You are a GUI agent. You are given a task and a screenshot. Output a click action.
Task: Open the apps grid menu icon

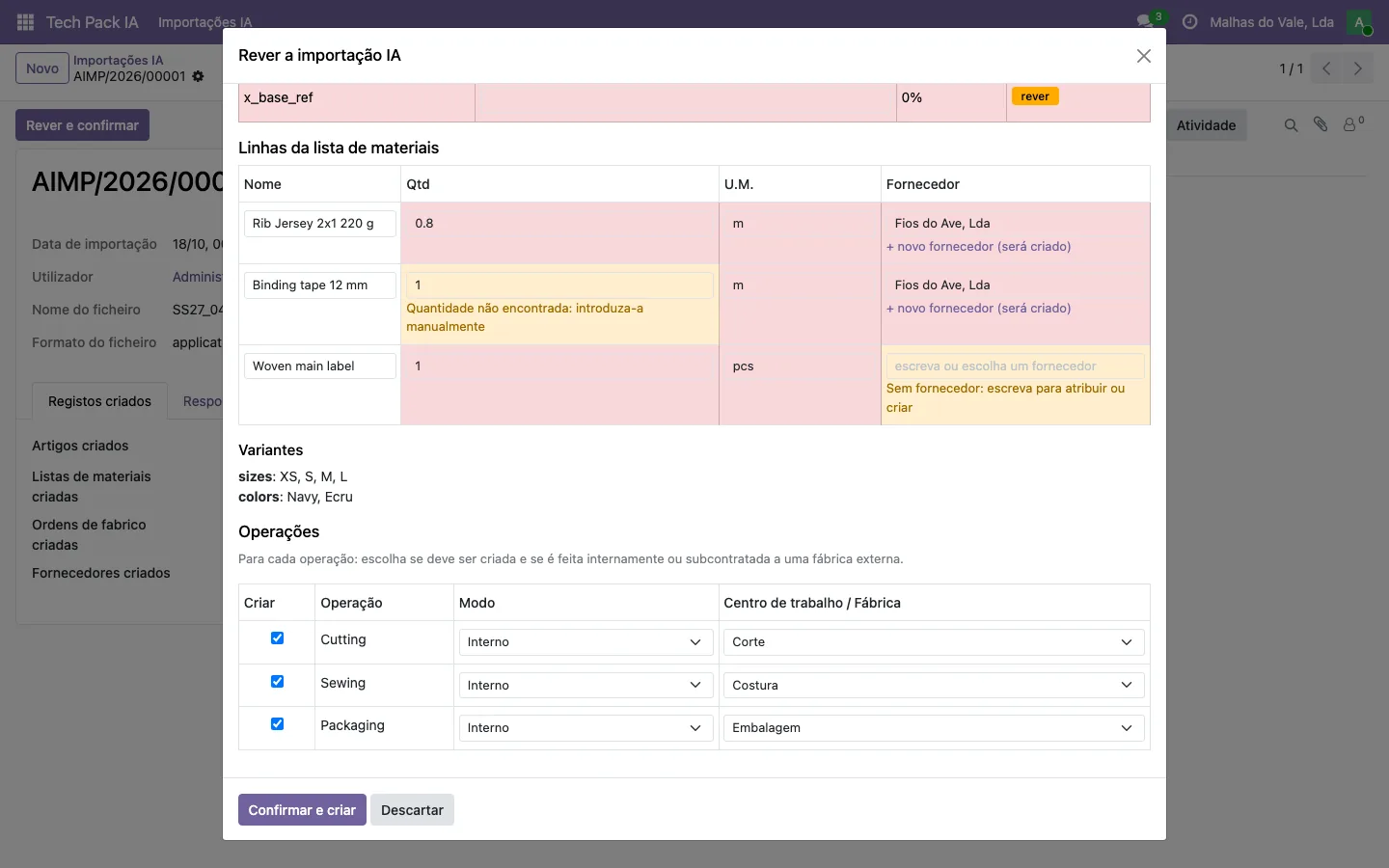coord(26,22)
